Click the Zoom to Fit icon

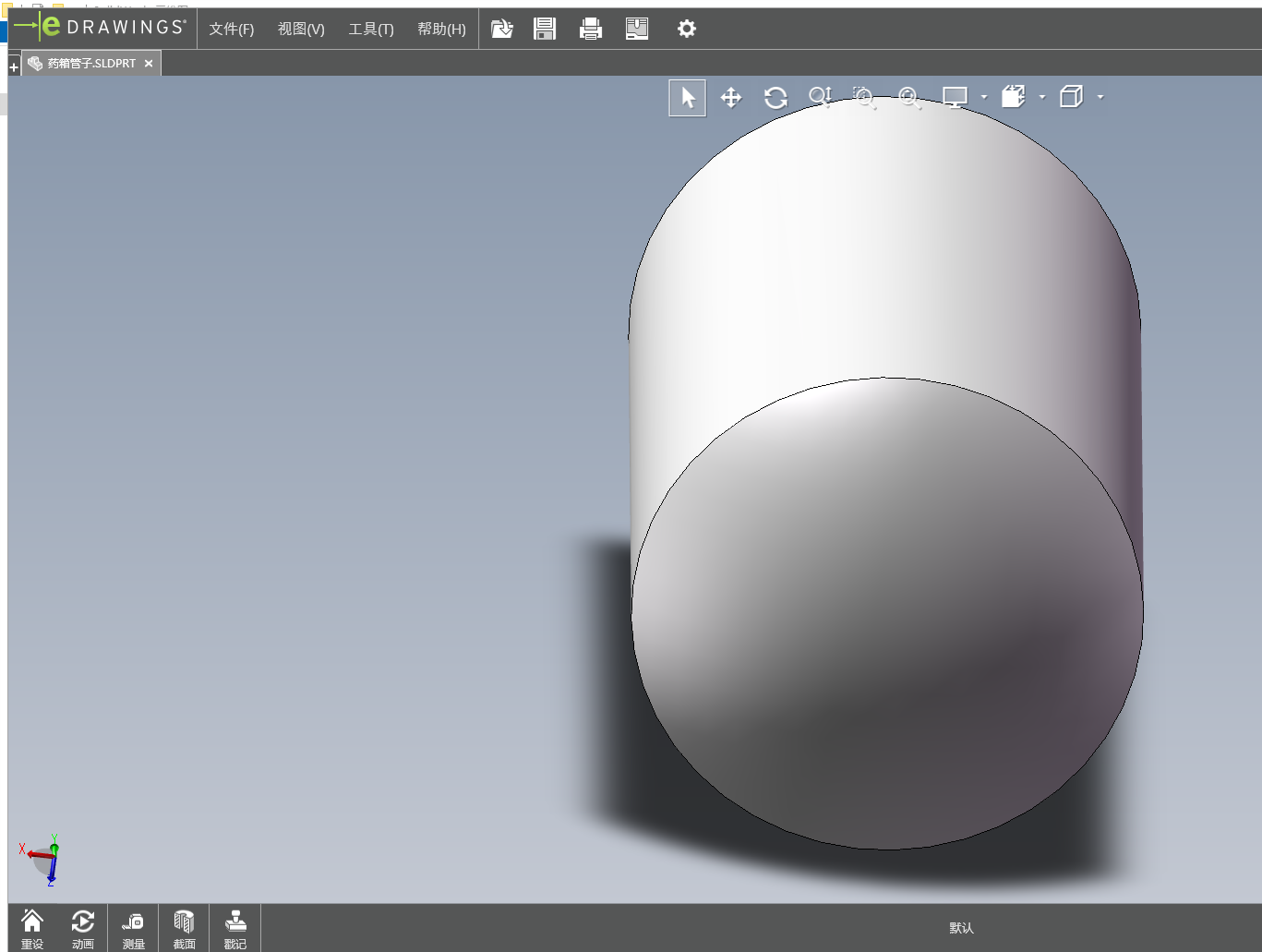pos(909,97)
